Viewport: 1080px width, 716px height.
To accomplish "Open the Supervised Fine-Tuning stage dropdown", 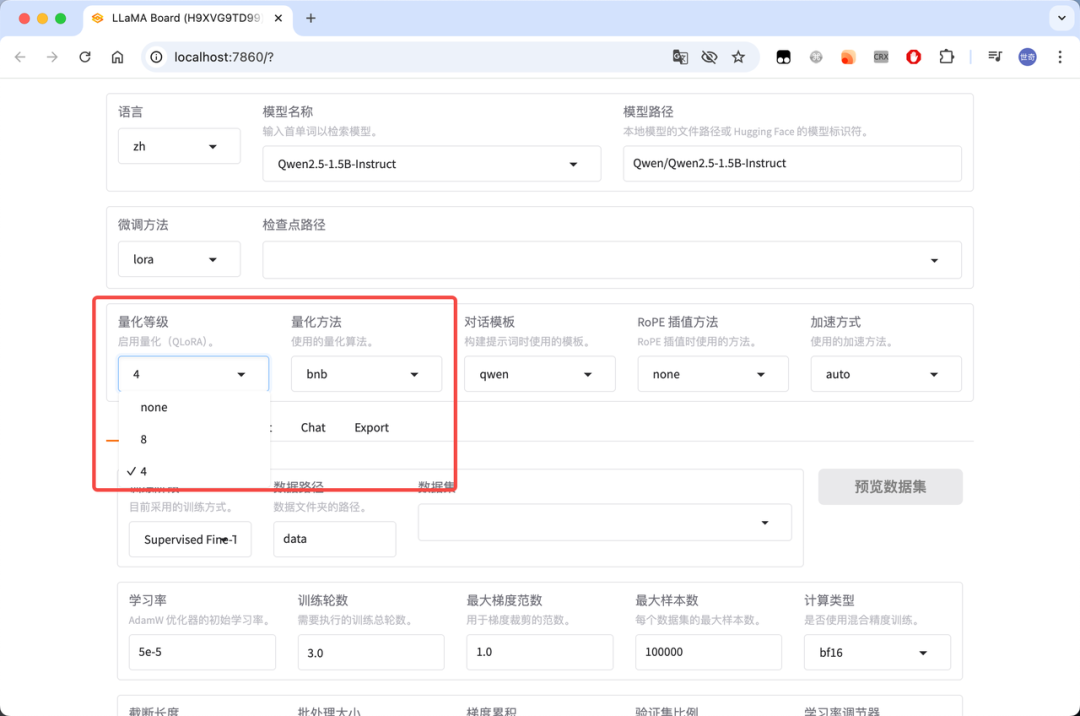I will [x=190, y=539].
